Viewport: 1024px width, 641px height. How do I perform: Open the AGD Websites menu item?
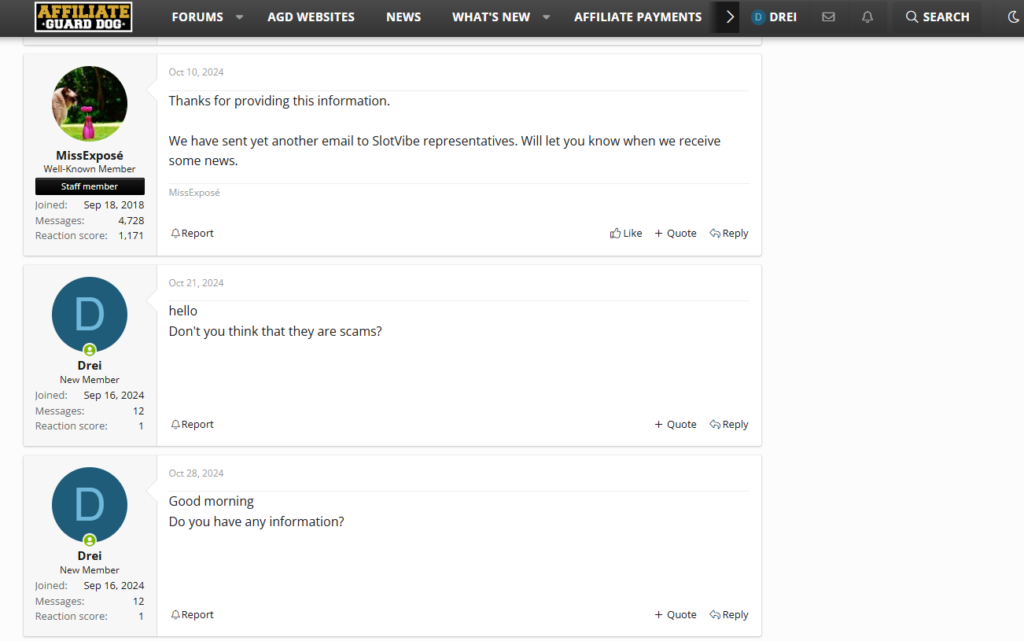coord(311,17)
